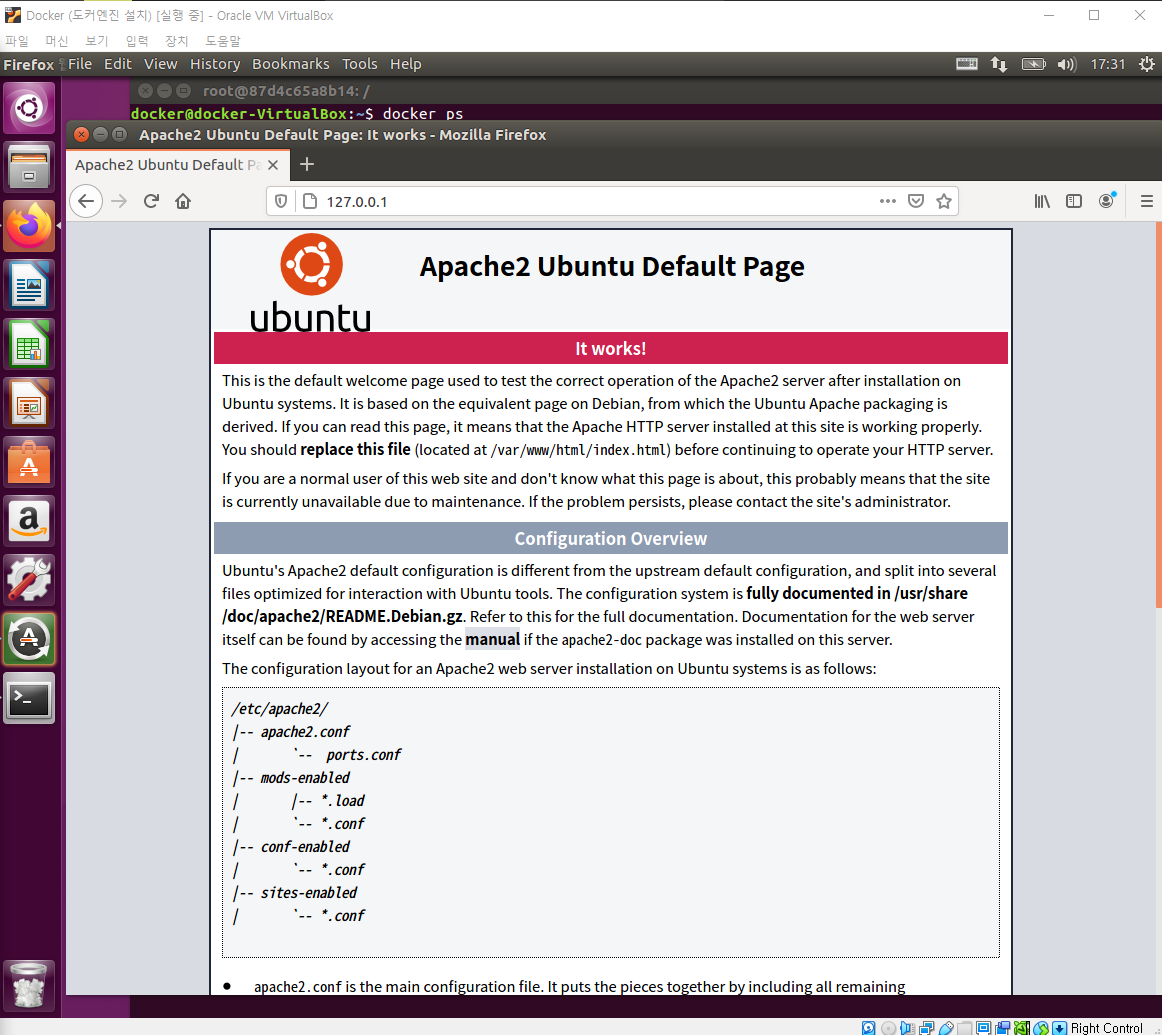Viewport: 1162px width, 1035px height.
Task: Close the Apache2 Ubuntu Default Page tab
Action: (x=273, y=164)
